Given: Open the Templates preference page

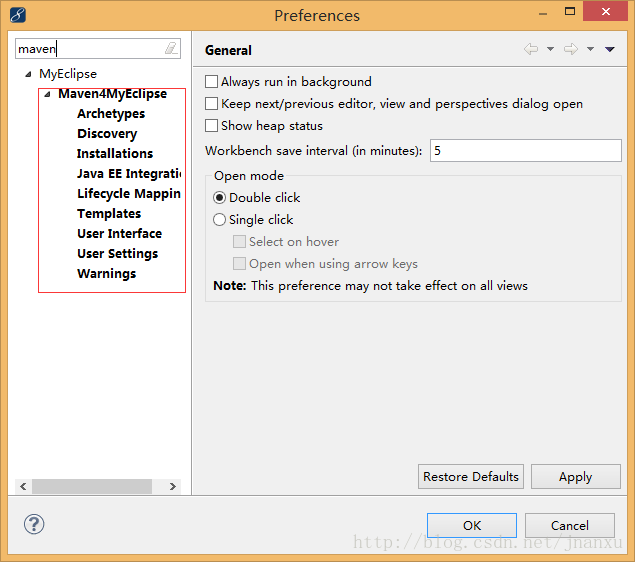Looking at the screenshot, I should click(109, 213).
